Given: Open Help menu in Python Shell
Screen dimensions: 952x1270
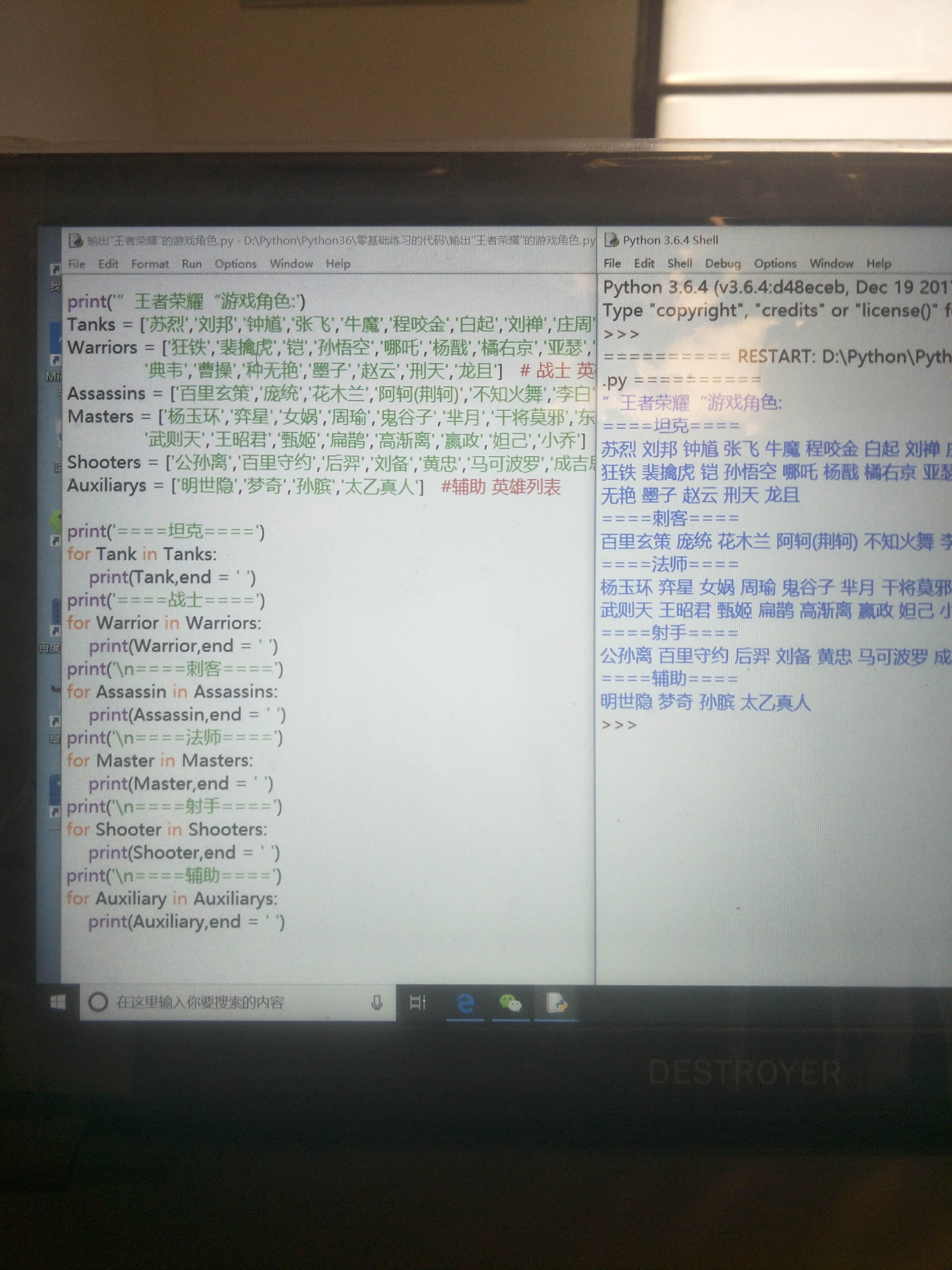Looking at the screenshot, I should click(x=878, y=263).
